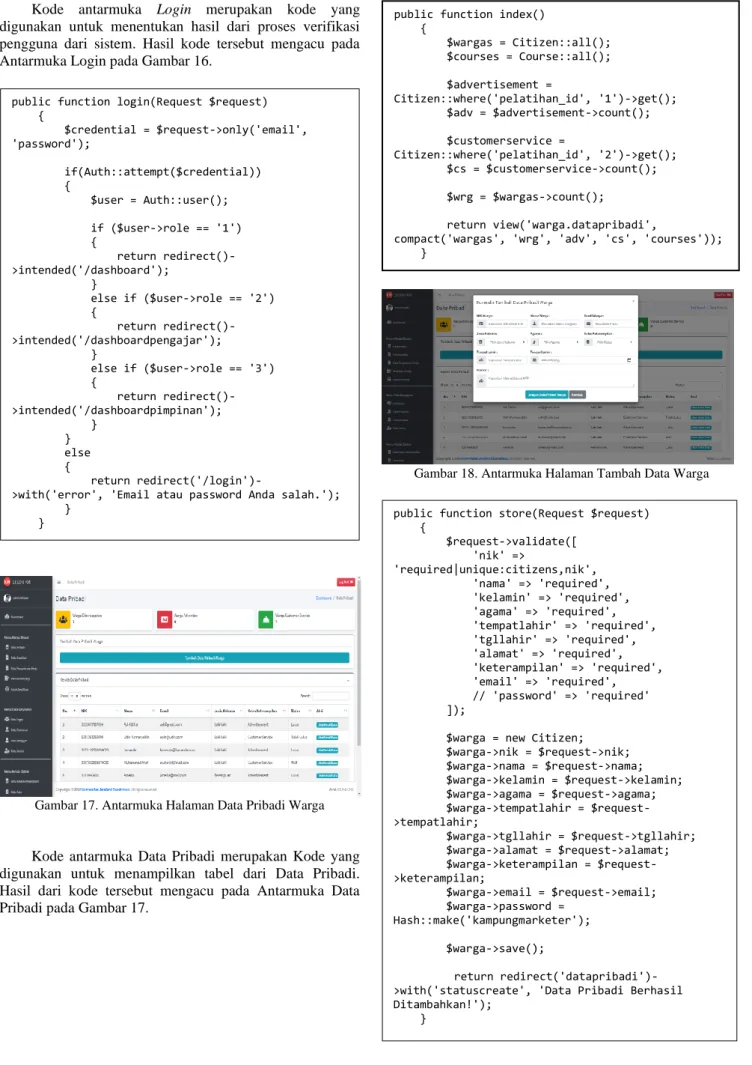Click the caption 'Gambar 18. Antarmuka Halaman Tambah Data Warga'
This screenshot has width=752, height=1065.
tap(561, 474)
